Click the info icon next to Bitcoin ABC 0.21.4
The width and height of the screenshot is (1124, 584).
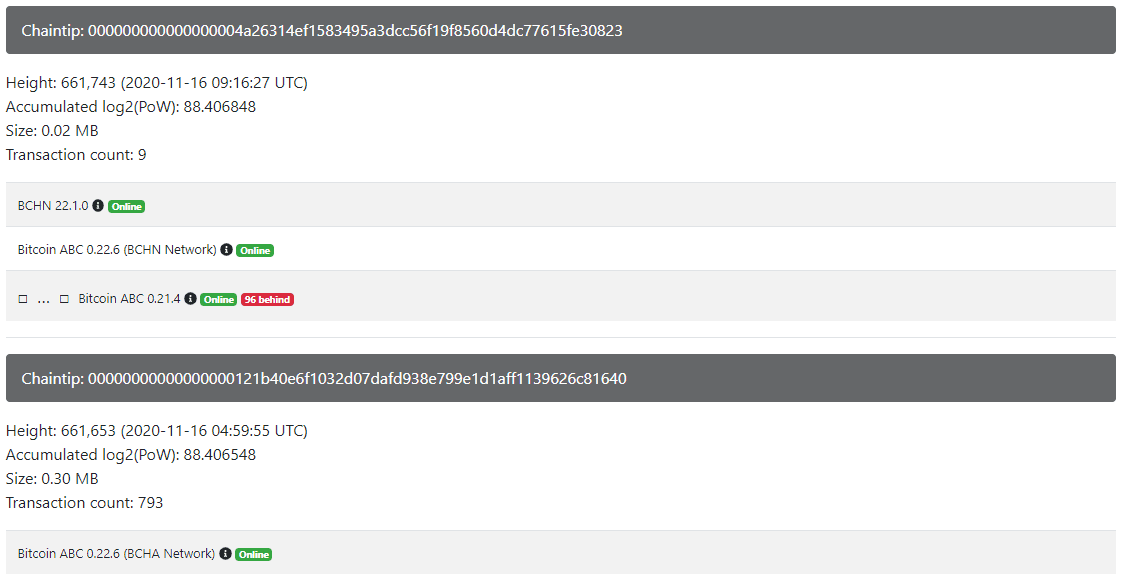click(190, 299)
